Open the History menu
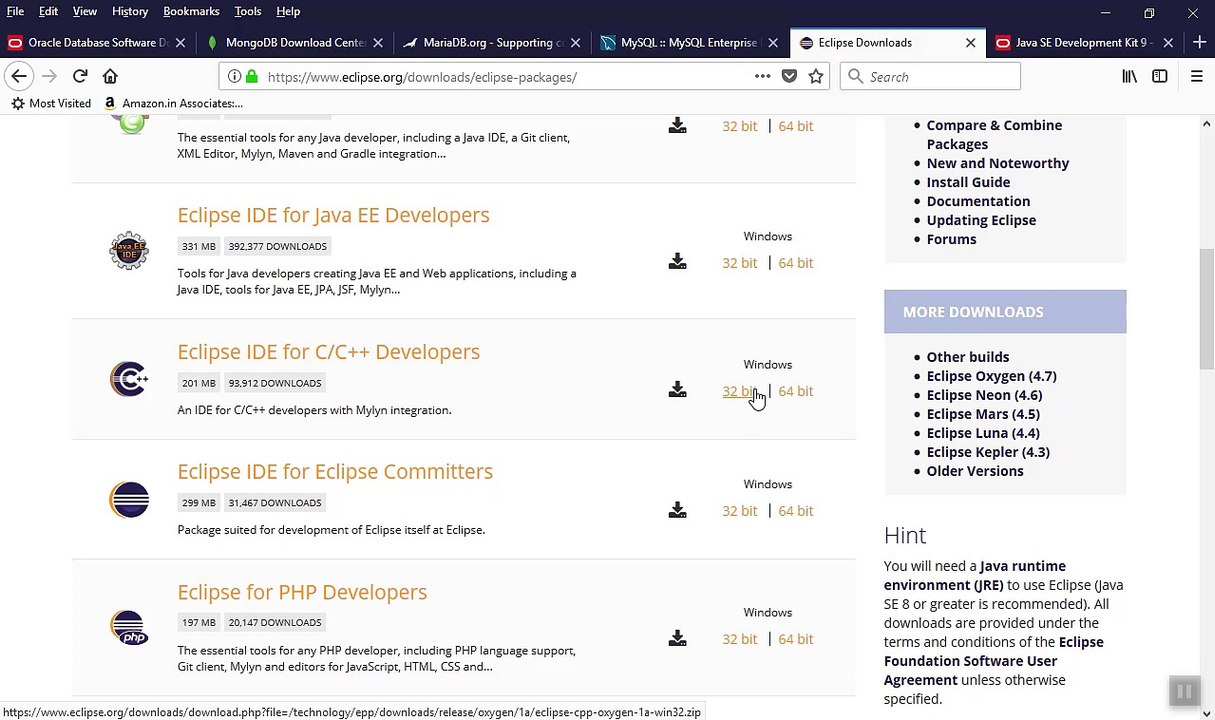Image resolution: width=1215 pixels, height=720 pixels. [130, 11]
